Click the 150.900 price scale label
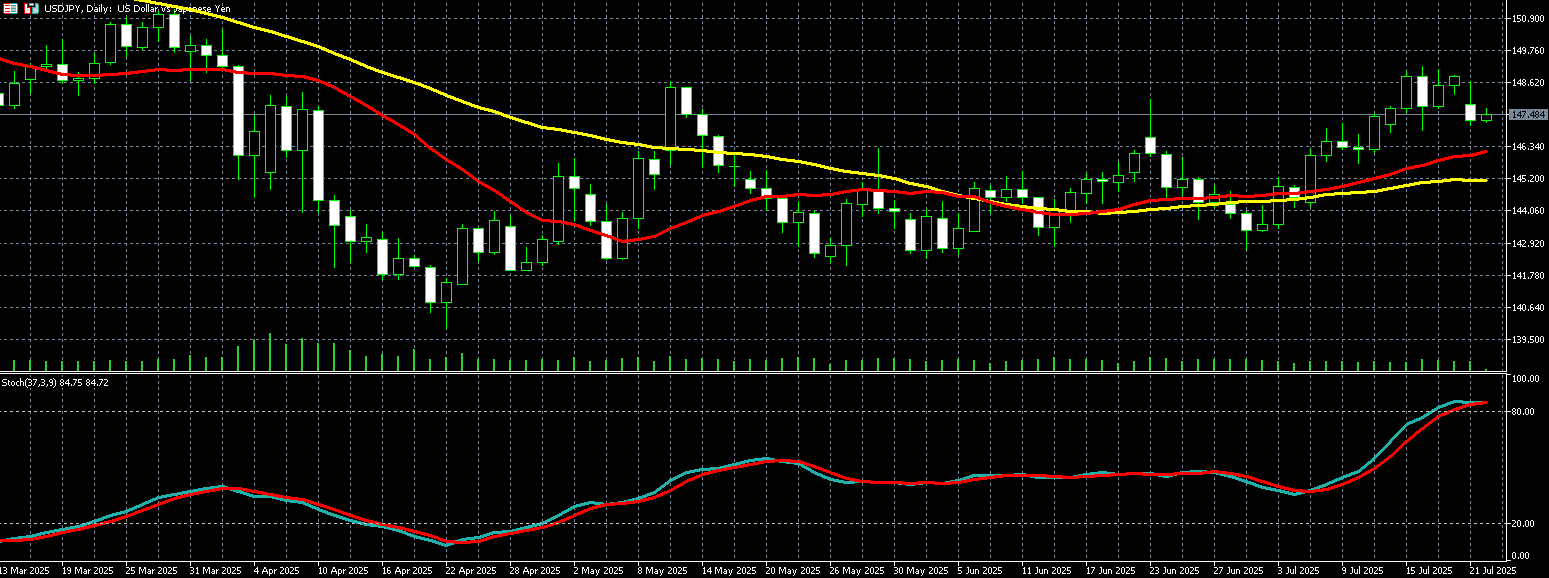 click(1527, 19)
